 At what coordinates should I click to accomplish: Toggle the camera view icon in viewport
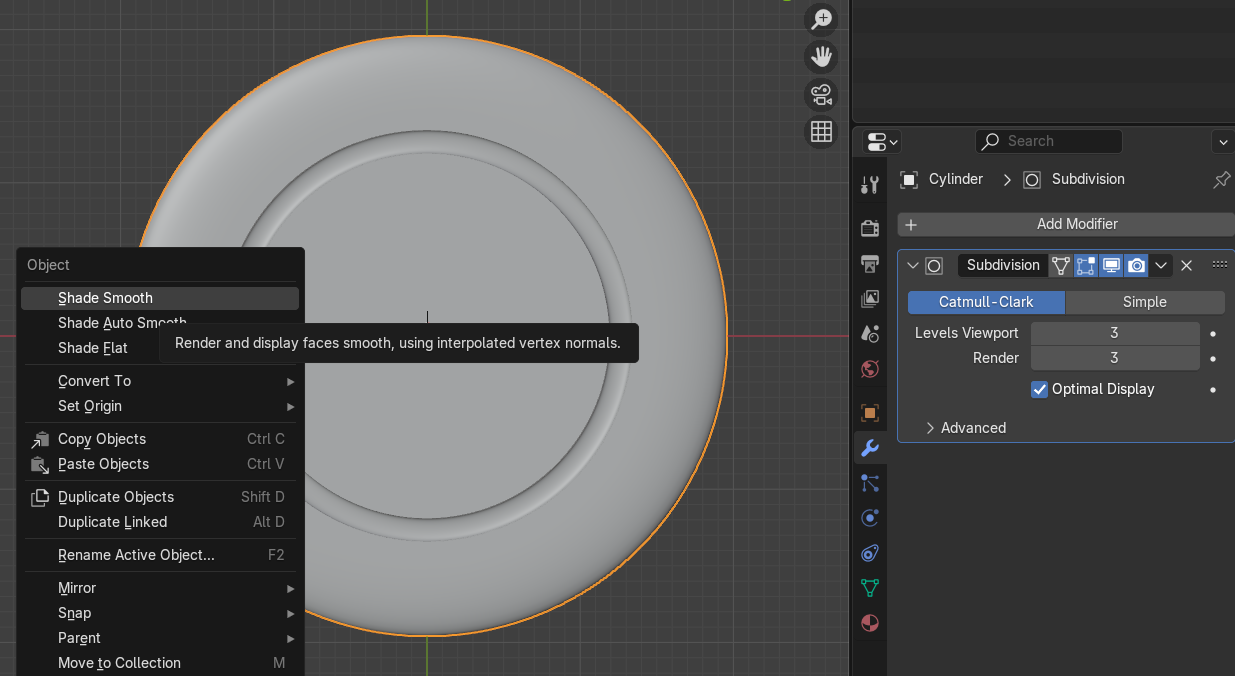(822, 95)
